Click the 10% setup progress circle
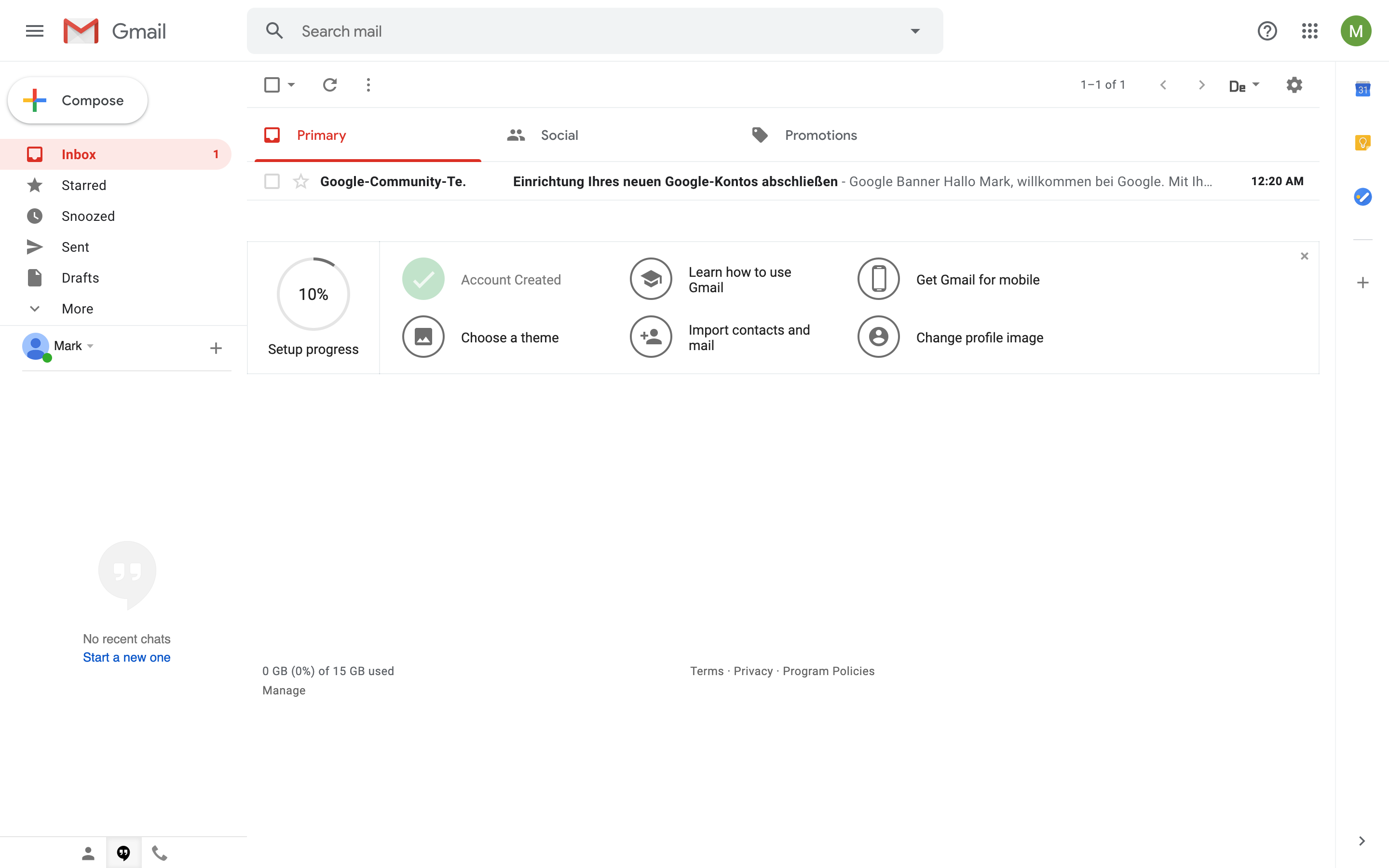The image size is (1389, 868). click(x=313, y=294)
